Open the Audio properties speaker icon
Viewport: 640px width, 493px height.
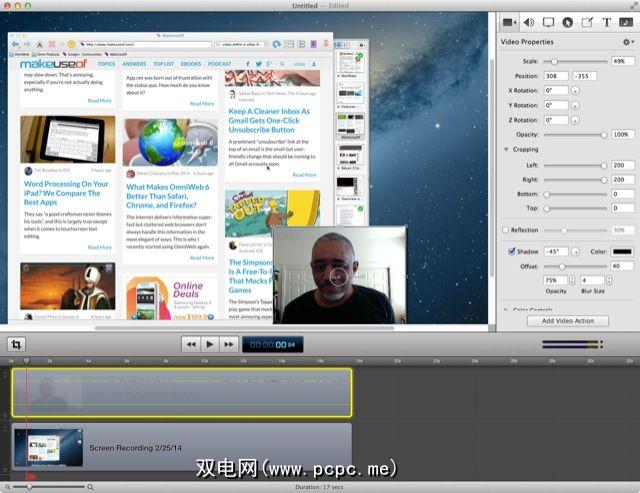tap(528, 22)
